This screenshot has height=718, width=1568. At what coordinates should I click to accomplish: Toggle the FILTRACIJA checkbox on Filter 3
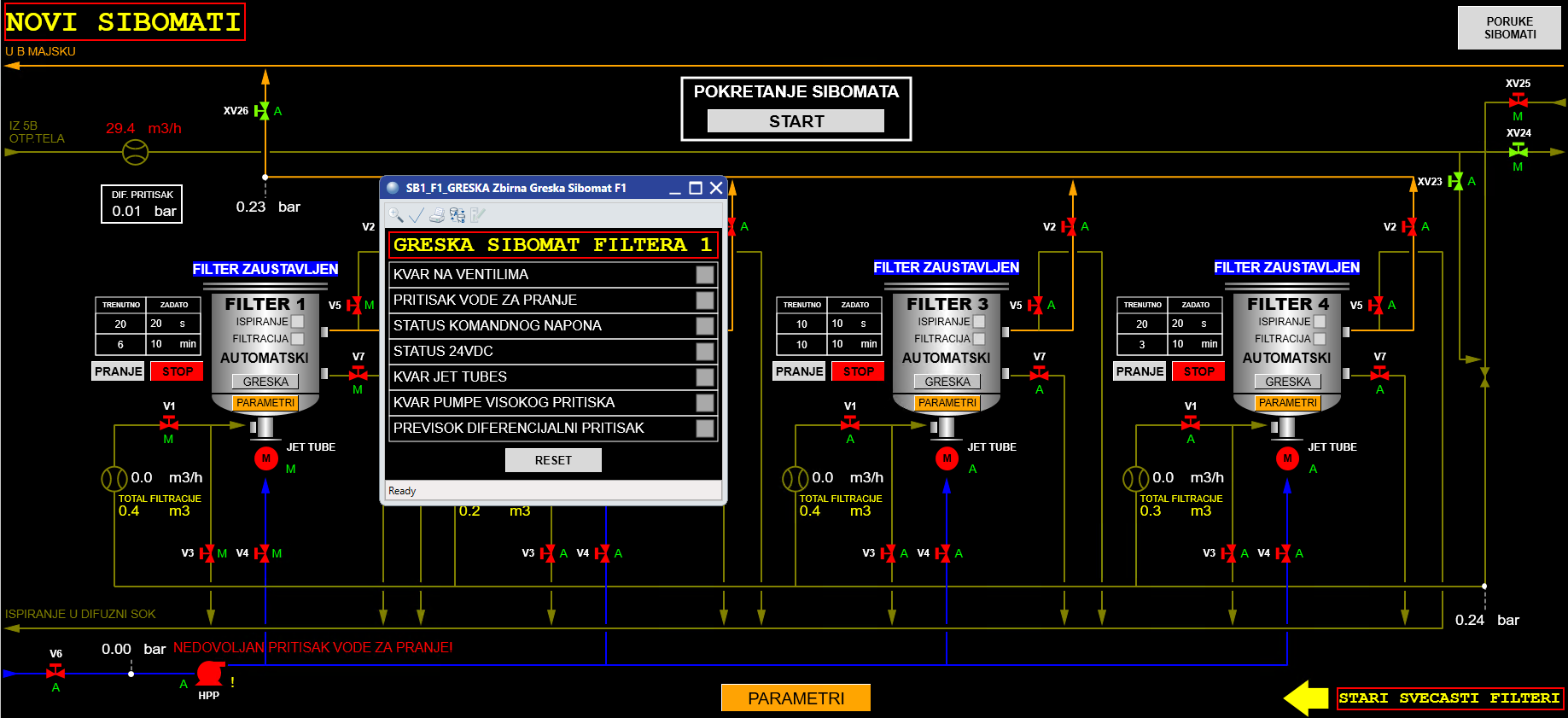click(979, 339)
